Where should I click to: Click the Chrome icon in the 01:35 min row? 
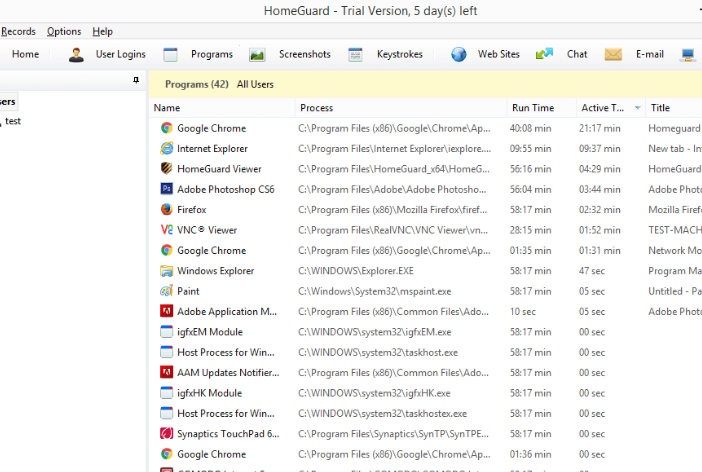[x=167, y=250]
